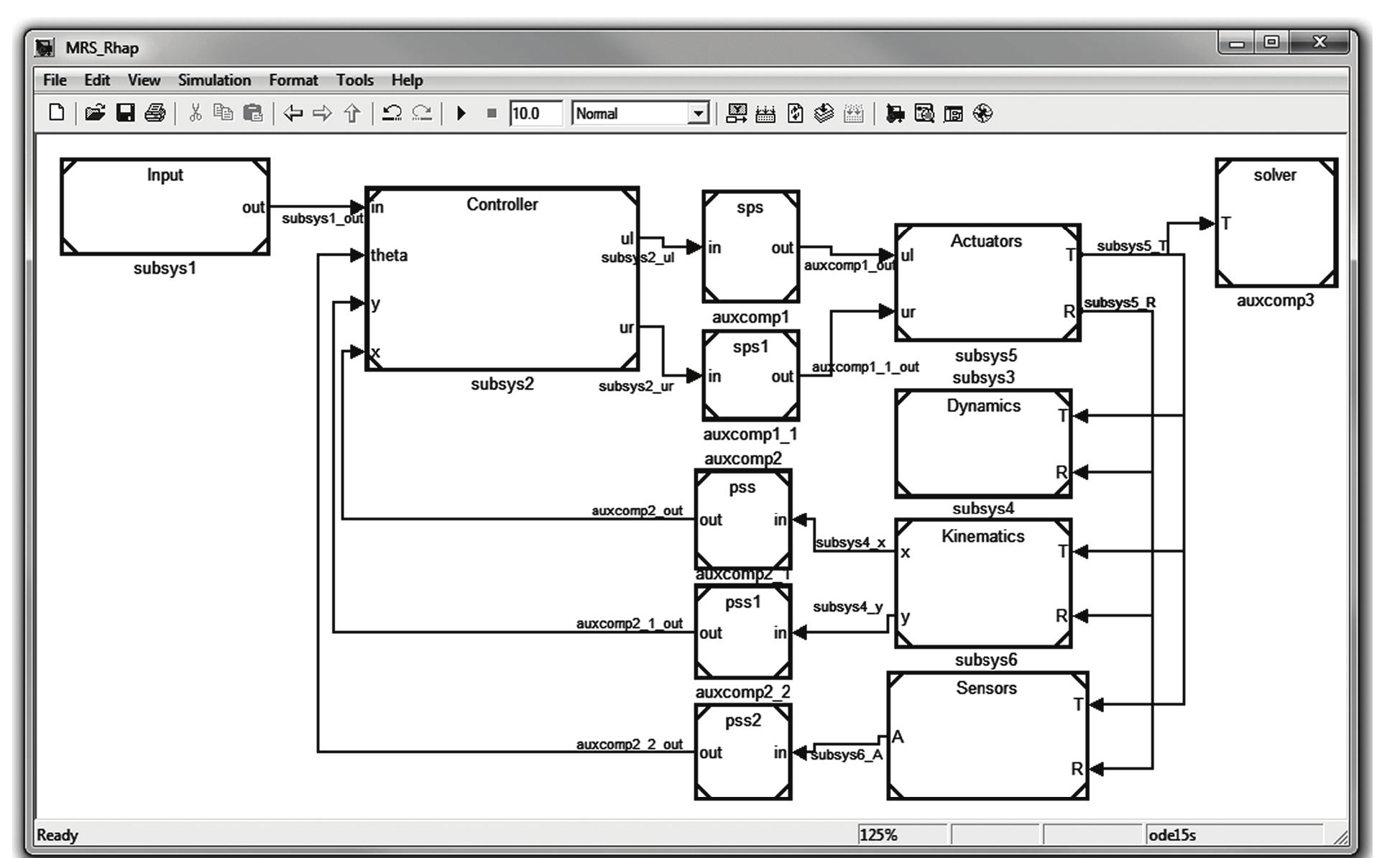Undo the last action

[x=392, y=113]
